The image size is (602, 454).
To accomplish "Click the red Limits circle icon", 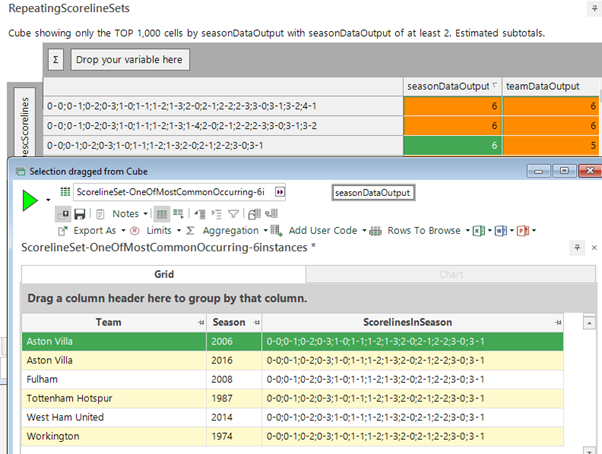I will point(135,231).
